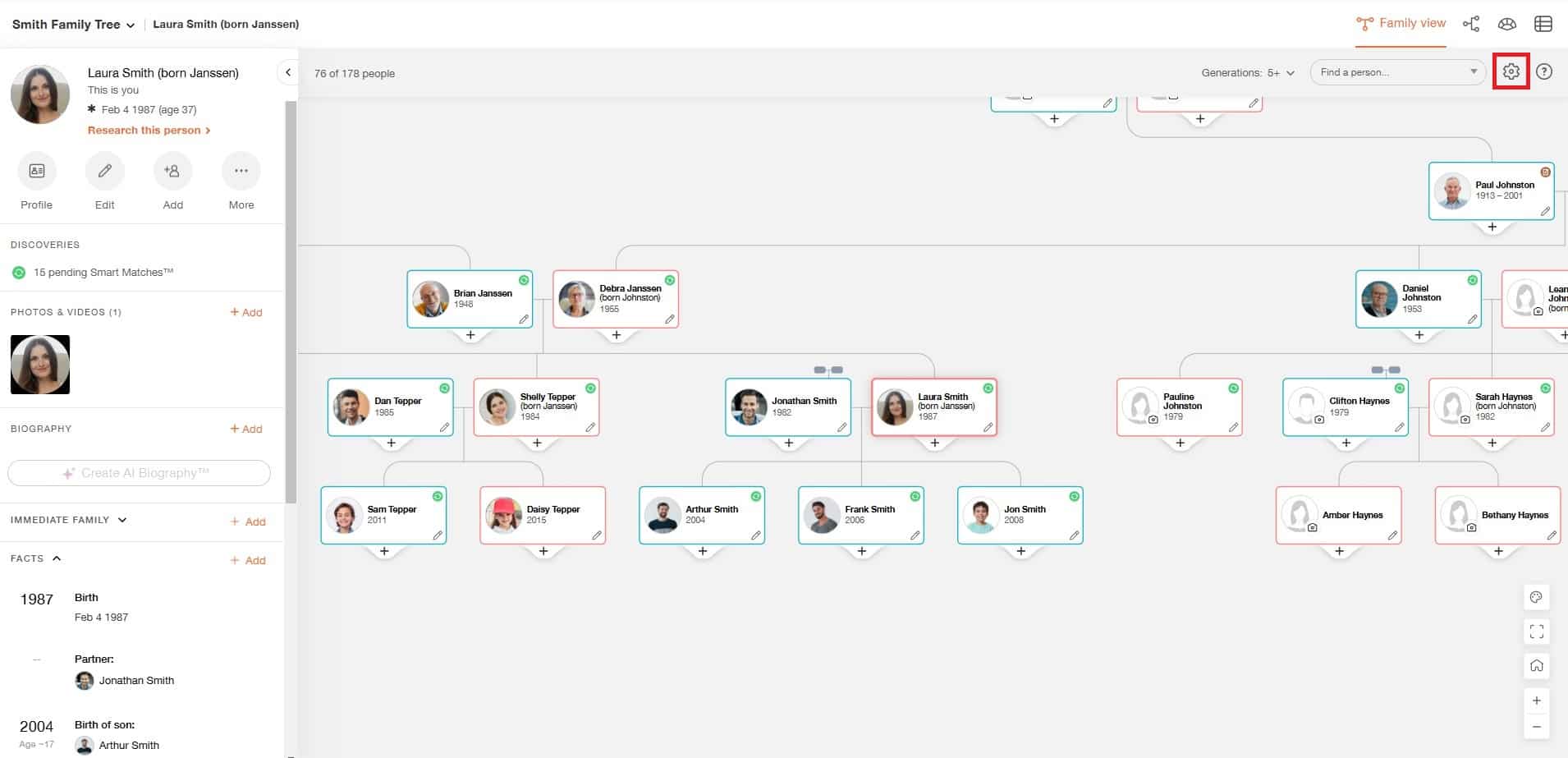Return to home person in tree
Viewport: 1568px width, 758px height.
tap(1537, 666)
